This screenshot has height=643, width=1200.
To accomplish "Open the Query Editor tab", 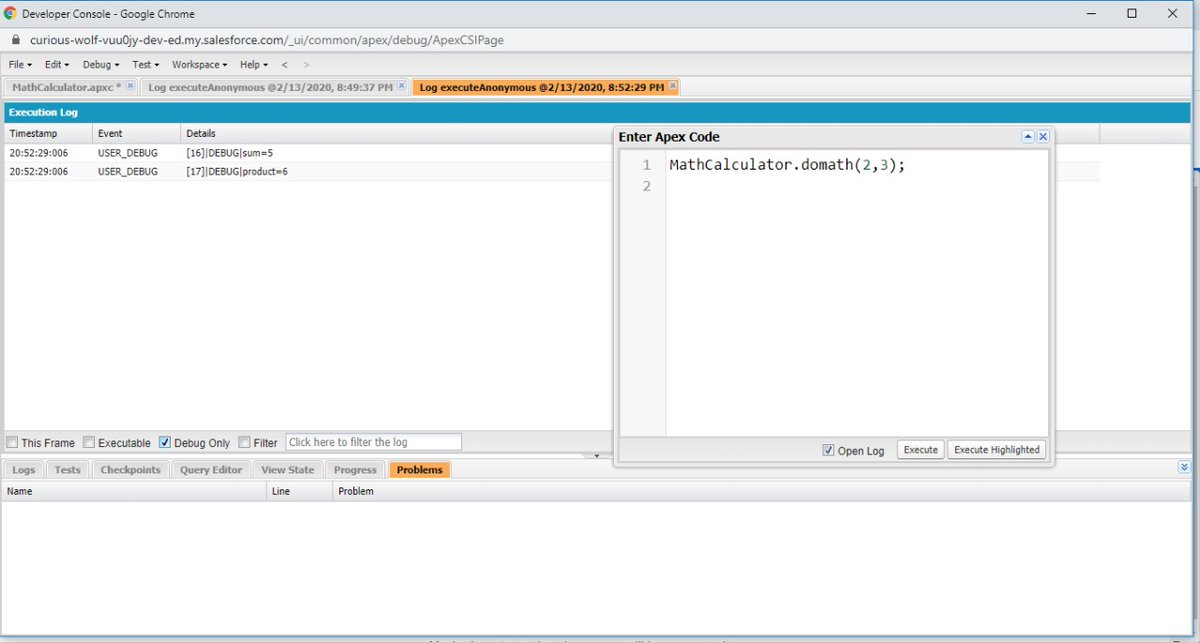I will click(x=211, y=470).
